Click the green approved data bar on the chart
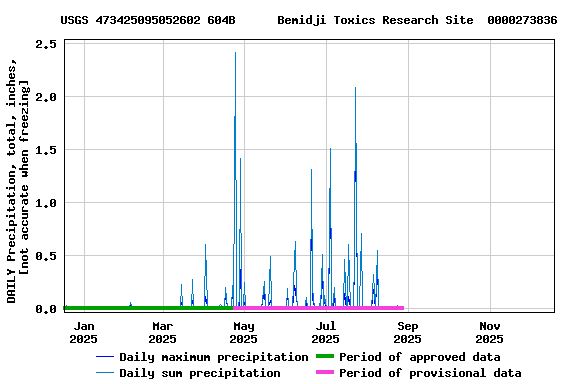This screenshot has height=384, width=576. pos(148,308)
